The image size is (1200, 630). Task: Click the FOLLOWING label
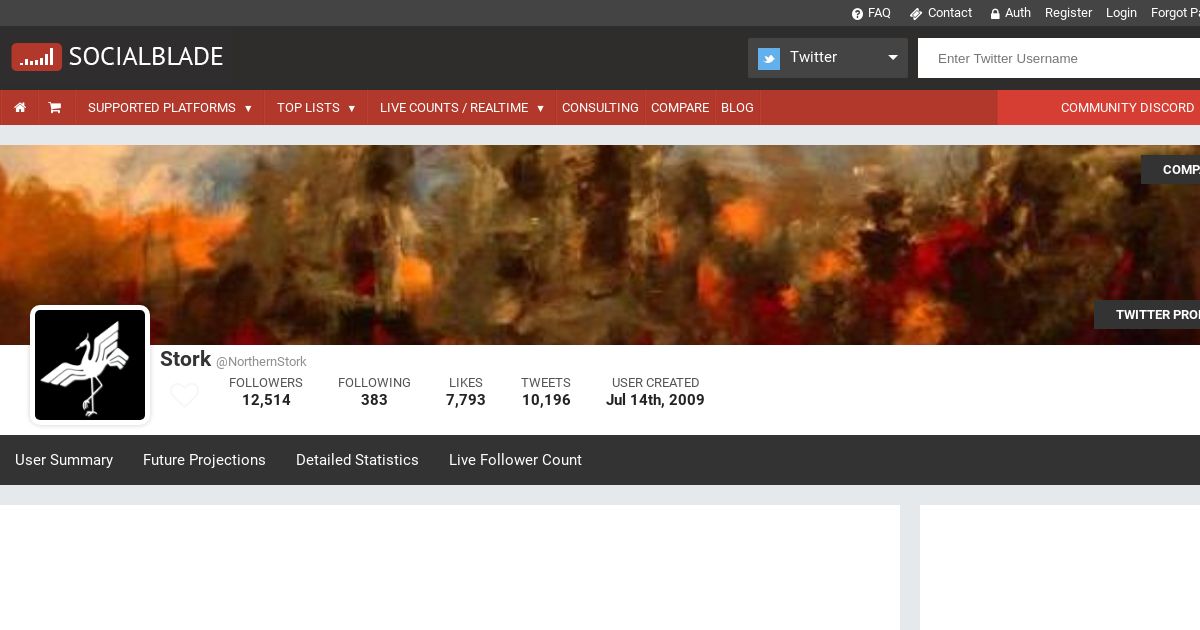coord(374,383)
